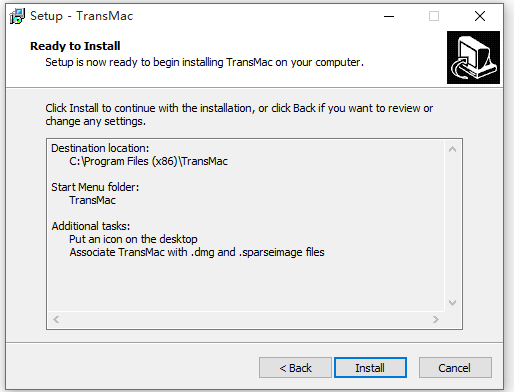514x392 pixels.
Task: Click the setup icon in the title bar
Action: tap(17, 16)
